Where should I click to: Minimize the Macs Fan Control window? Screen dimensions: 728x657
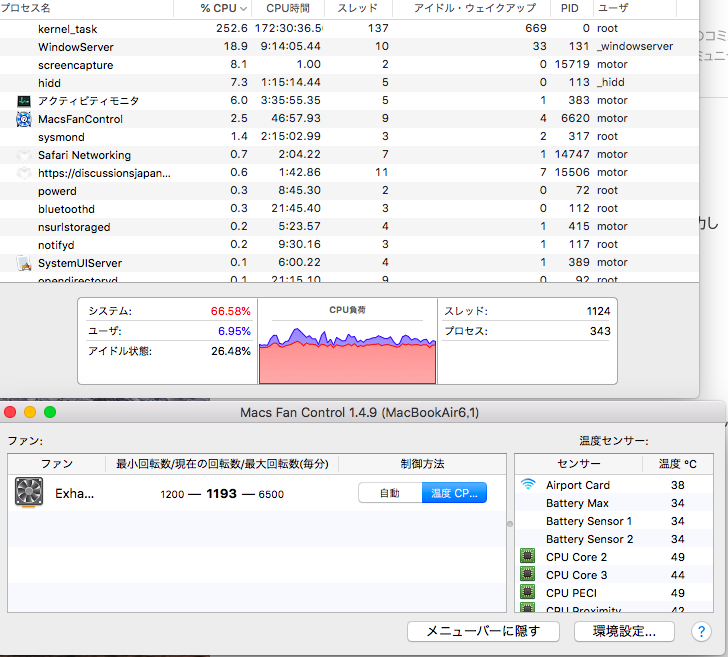point(30,412)
